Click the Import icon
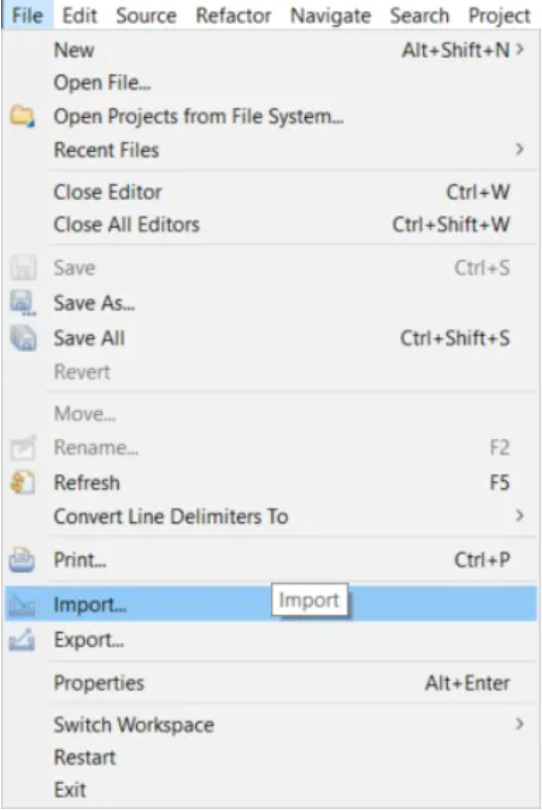The image size is (542, 810). (22, 604)
